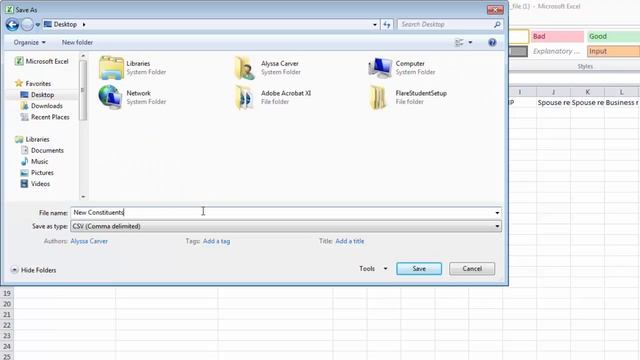640x360 pixels.
Task: Open the address bar history dropdown
Action: [375, 25]
